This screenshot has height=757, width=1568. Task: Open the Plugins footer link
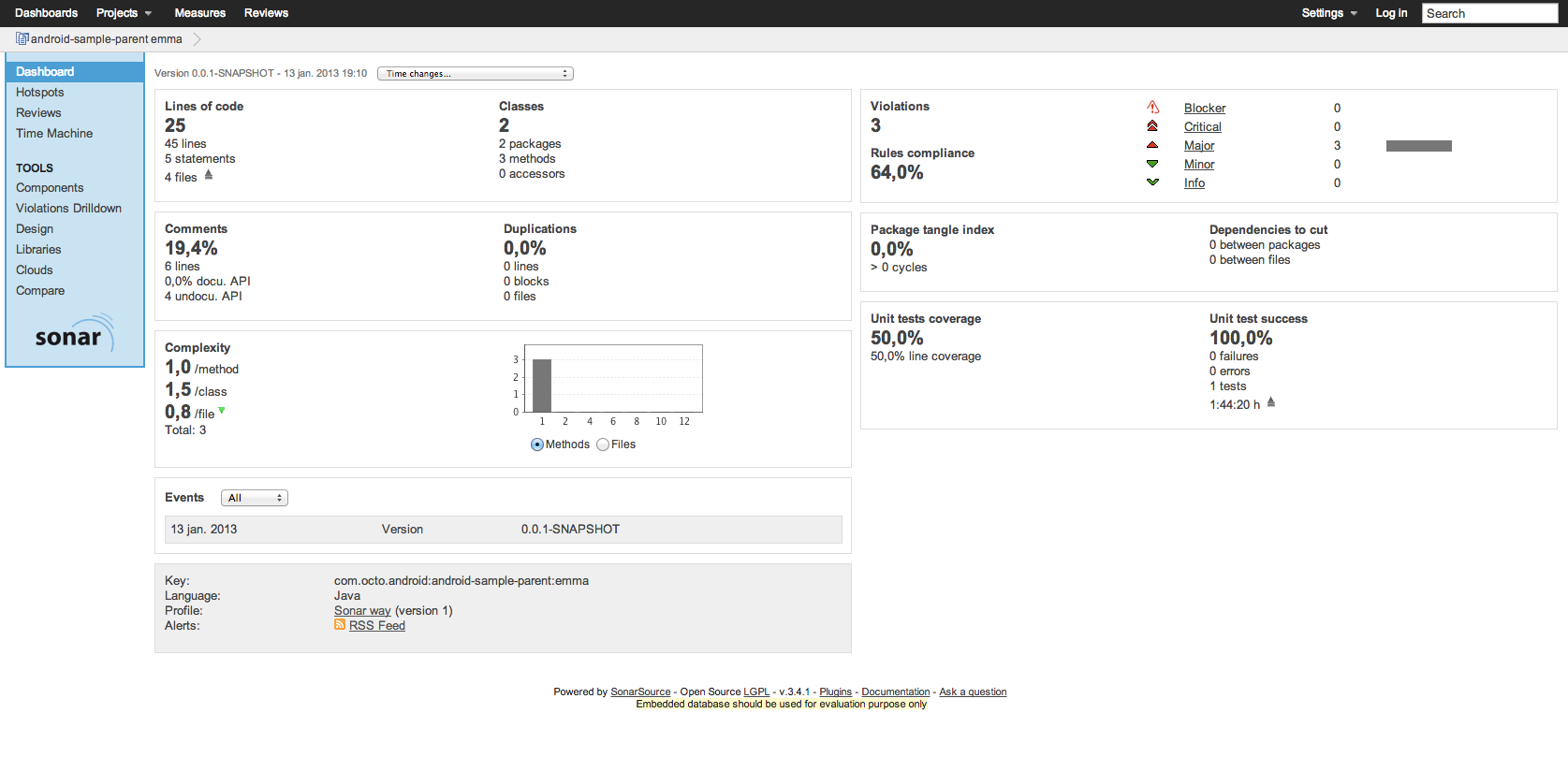point(836,692)
